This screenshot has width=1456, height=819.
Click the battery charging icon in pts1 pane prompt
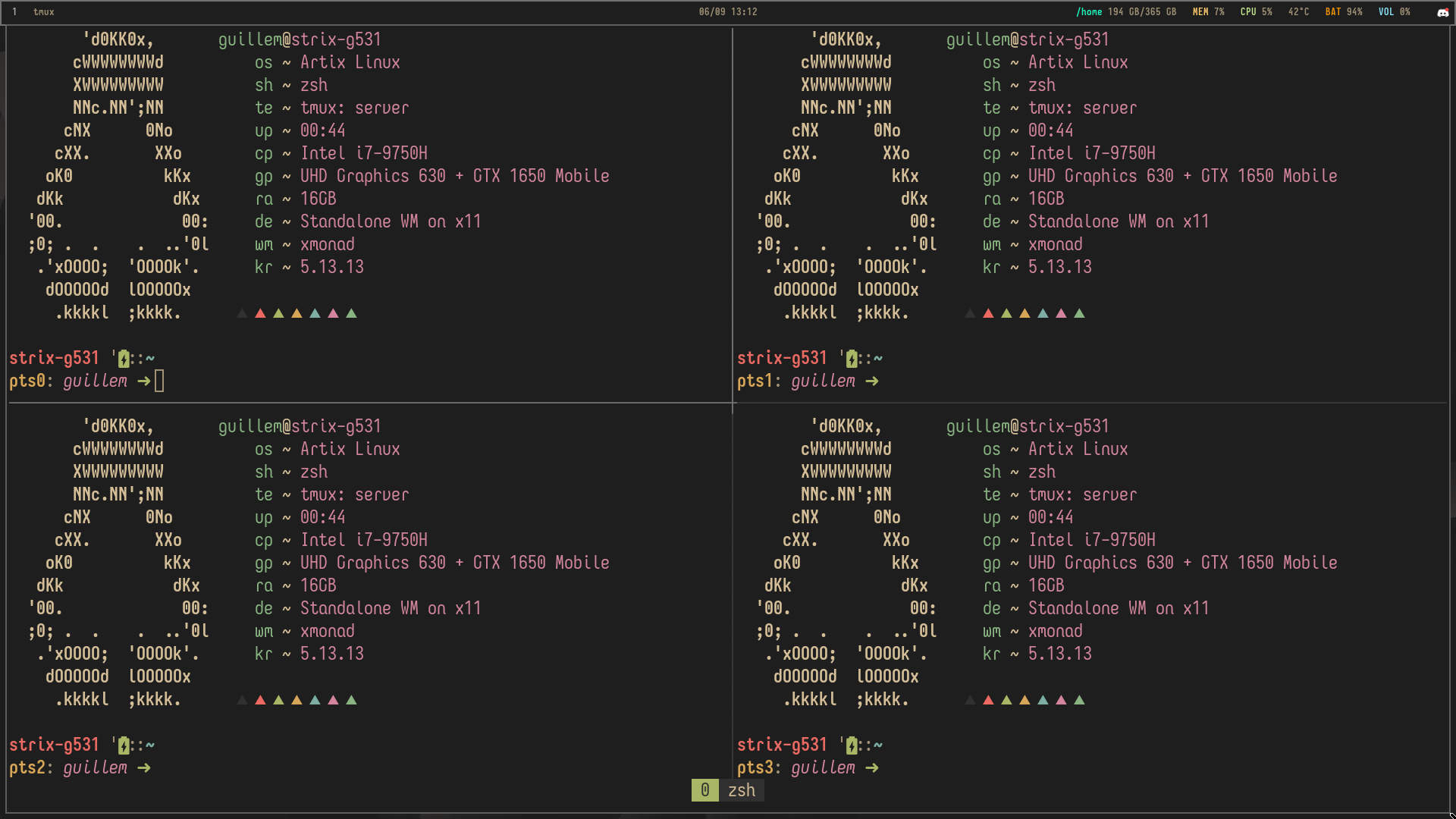pos(852,359)
